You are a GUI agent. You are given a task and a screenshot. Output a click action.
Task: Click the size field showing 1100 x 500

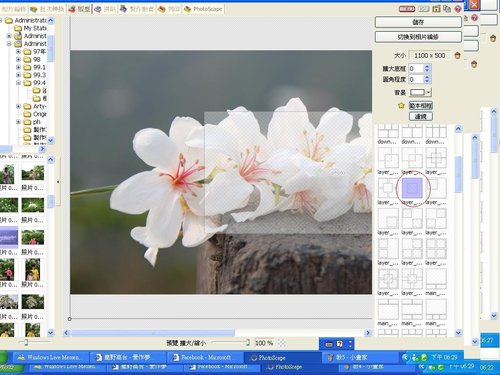point(430,55)
